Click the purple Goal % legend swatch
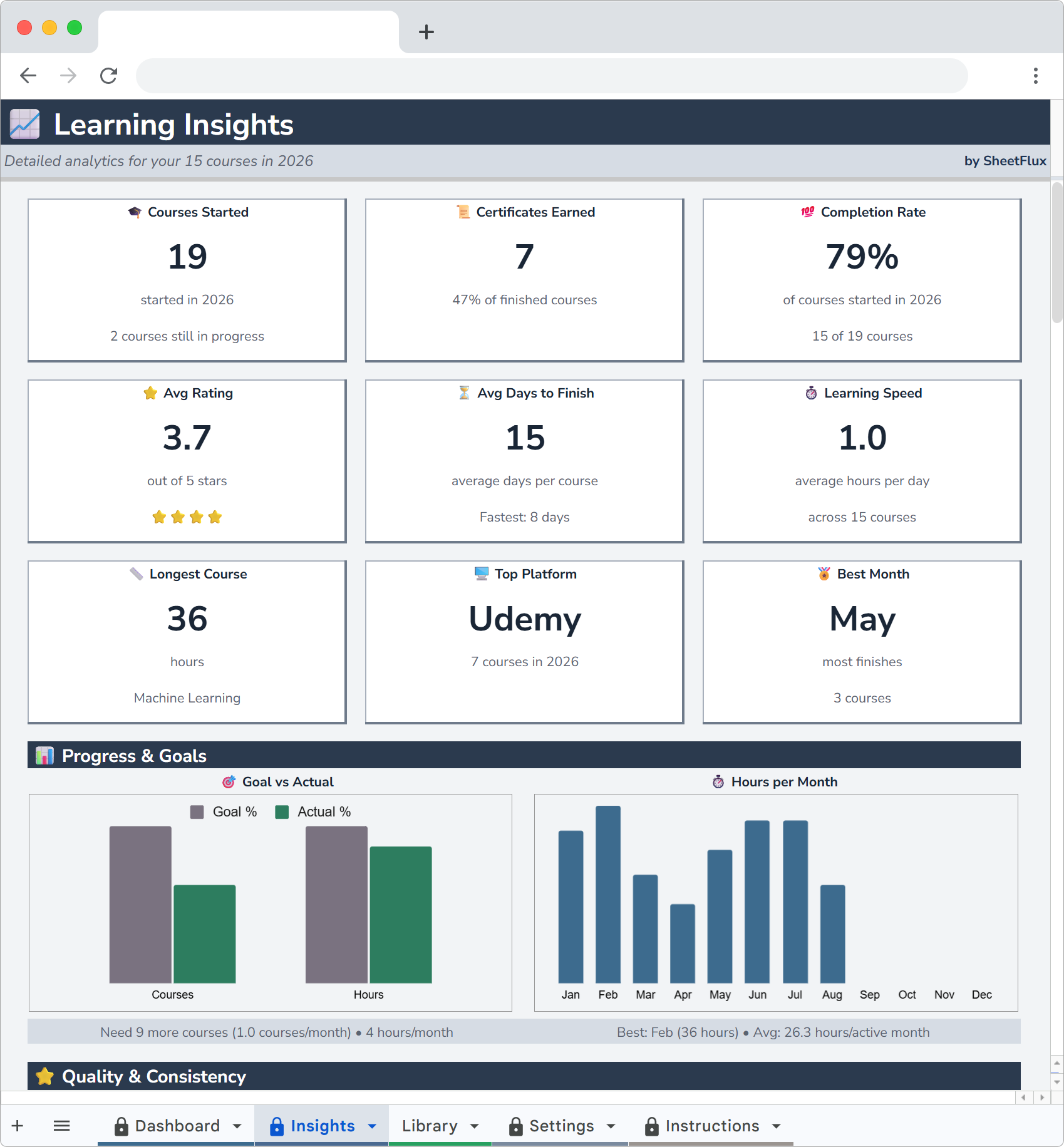 (x=197, y=811)
